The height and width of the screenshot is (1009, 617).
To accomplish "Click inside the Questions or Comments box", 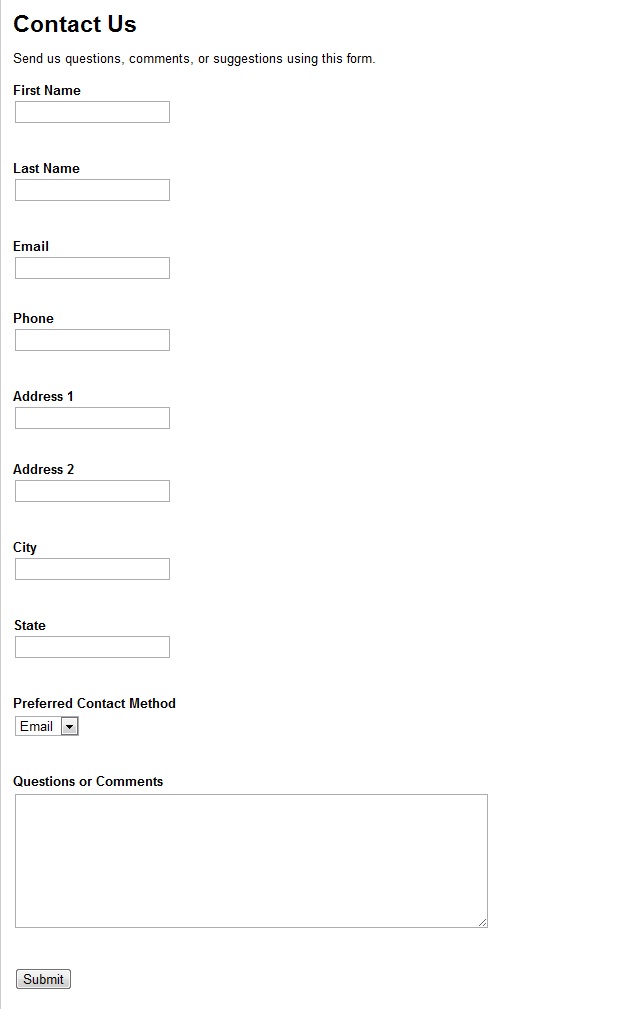I will click(x=250, y=860).
